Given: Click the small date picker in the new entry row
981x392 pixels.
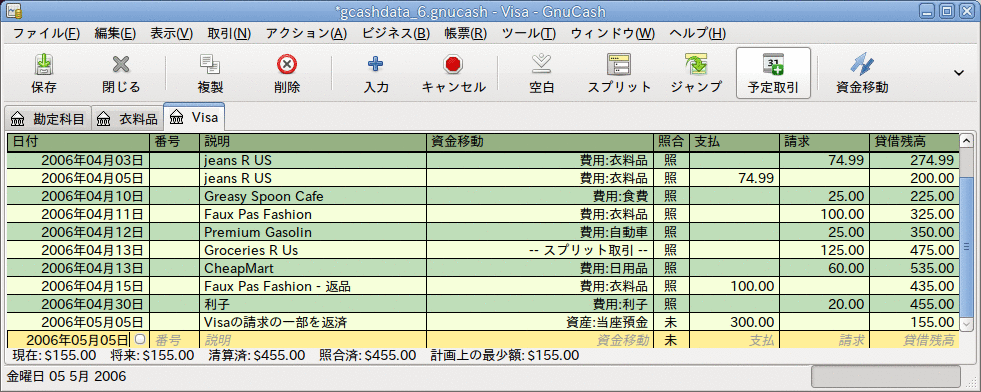Looking at the screenshot, I should [140, 339].
